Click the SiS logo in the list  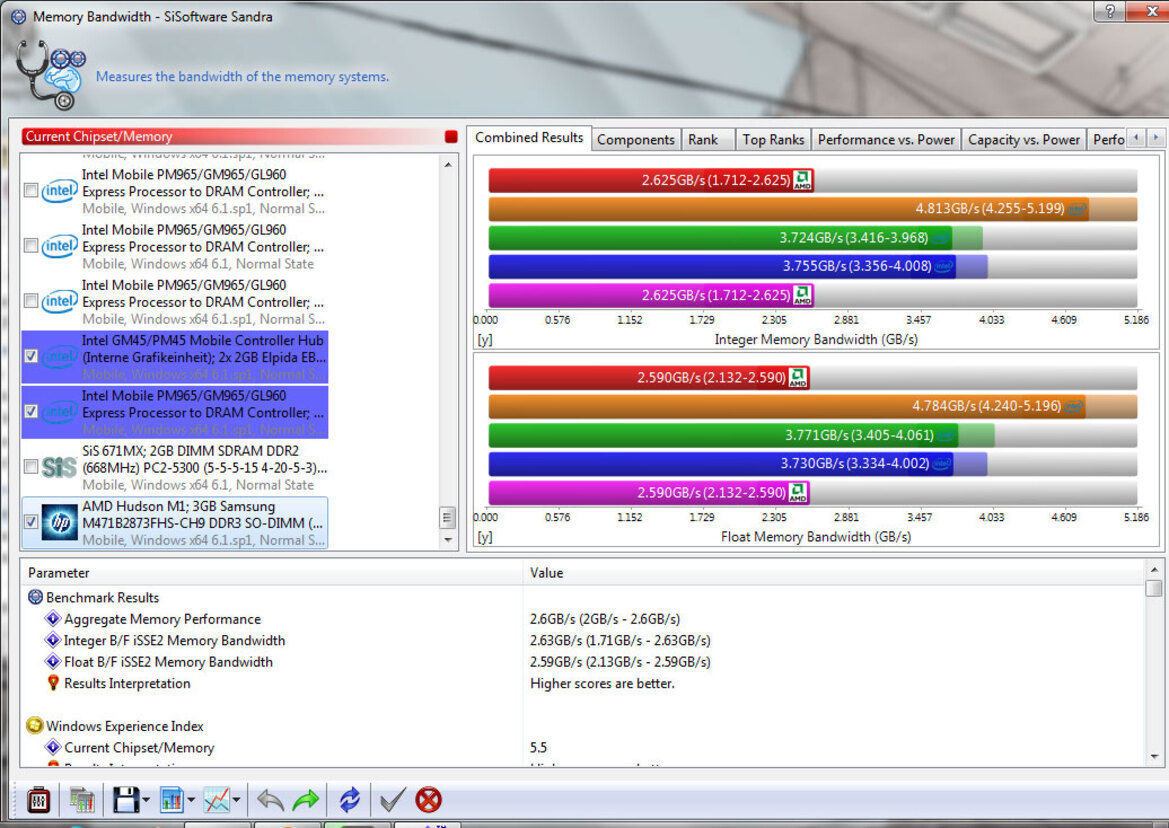pos(60,468)
